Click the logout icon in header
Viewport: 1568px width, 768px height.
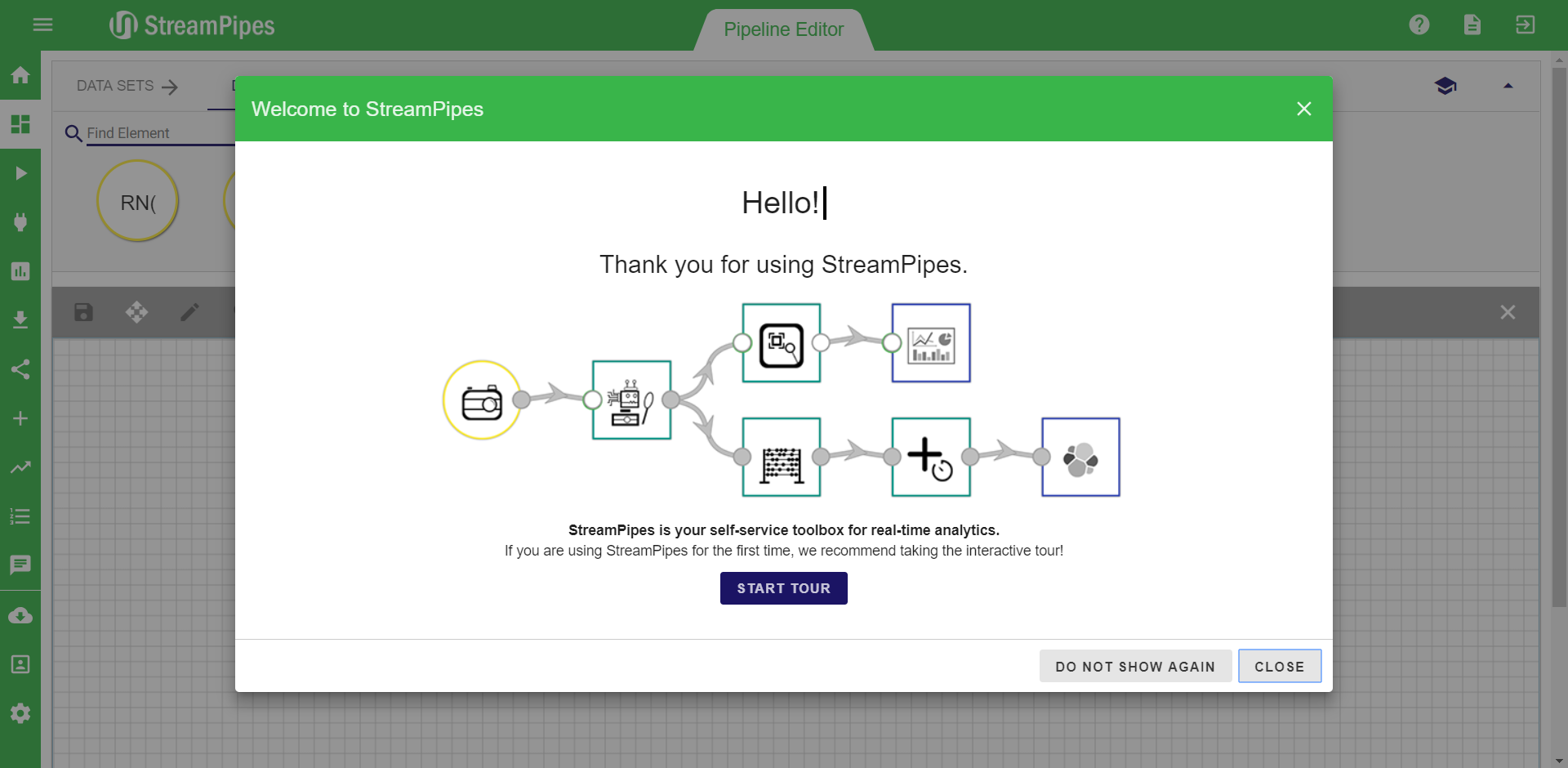click(1525, 25)
